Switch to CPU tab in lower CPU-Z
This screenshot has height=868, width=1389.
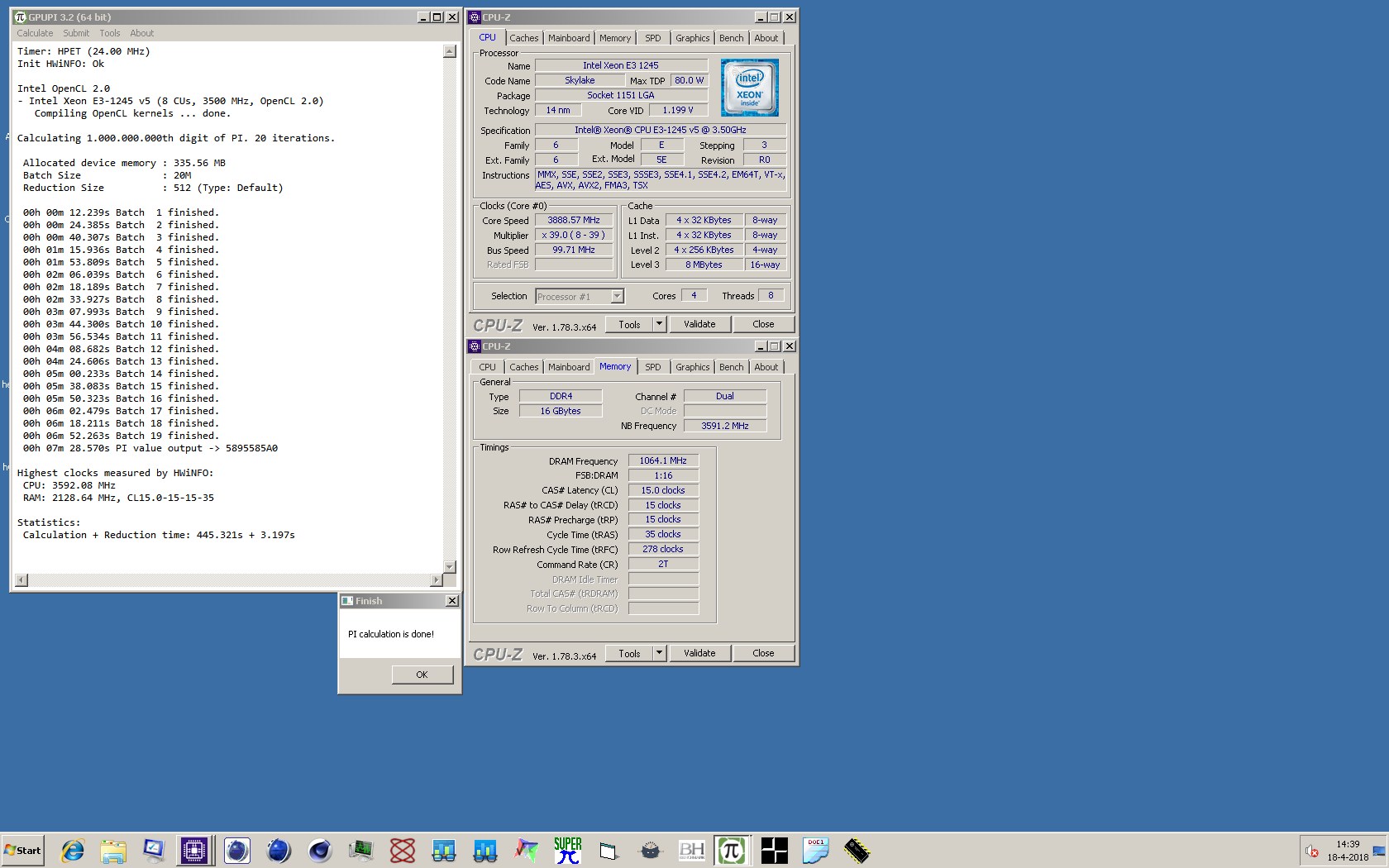tap(488, 367)
